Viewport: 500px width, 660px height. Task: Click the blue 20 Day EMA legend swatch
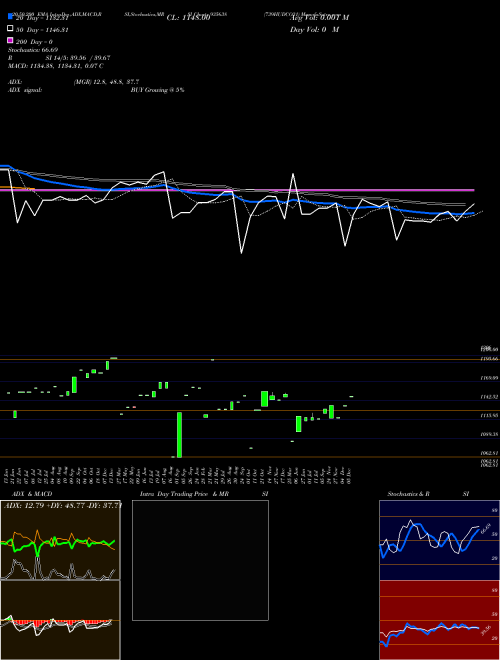[10, 16]
